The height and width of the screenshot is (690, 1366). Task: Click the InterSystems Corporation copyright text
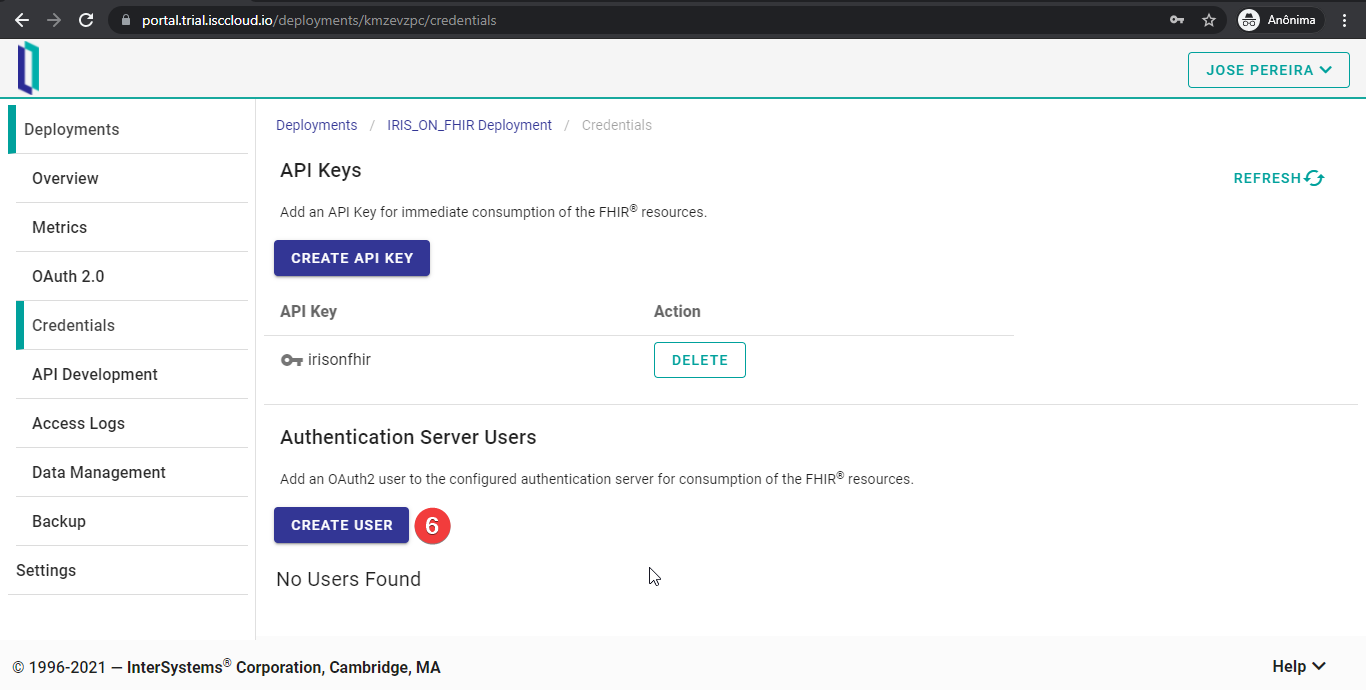pyautogui.click(x=226, y=667)
